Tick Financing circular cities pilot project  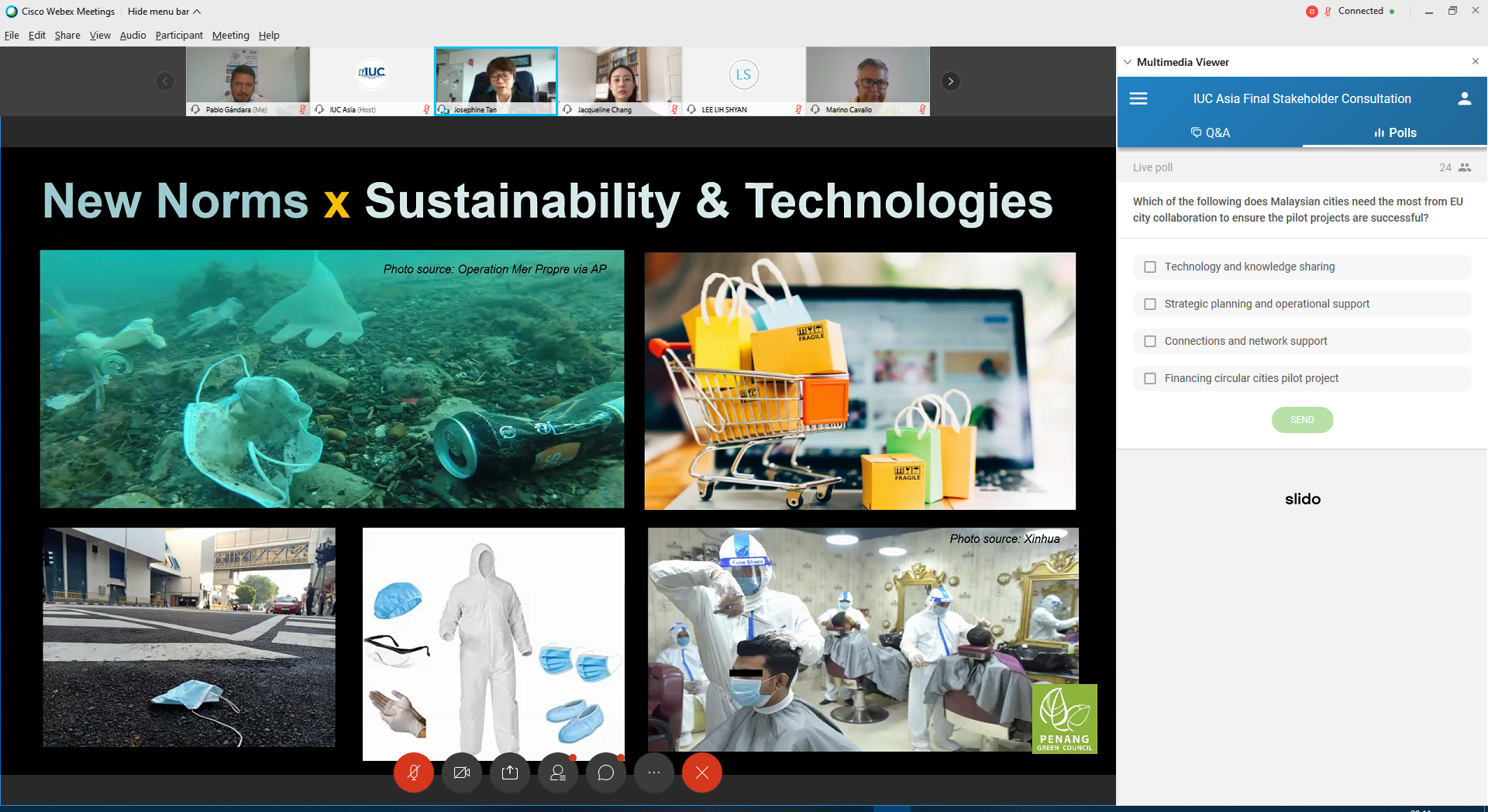click(1150, 378)
